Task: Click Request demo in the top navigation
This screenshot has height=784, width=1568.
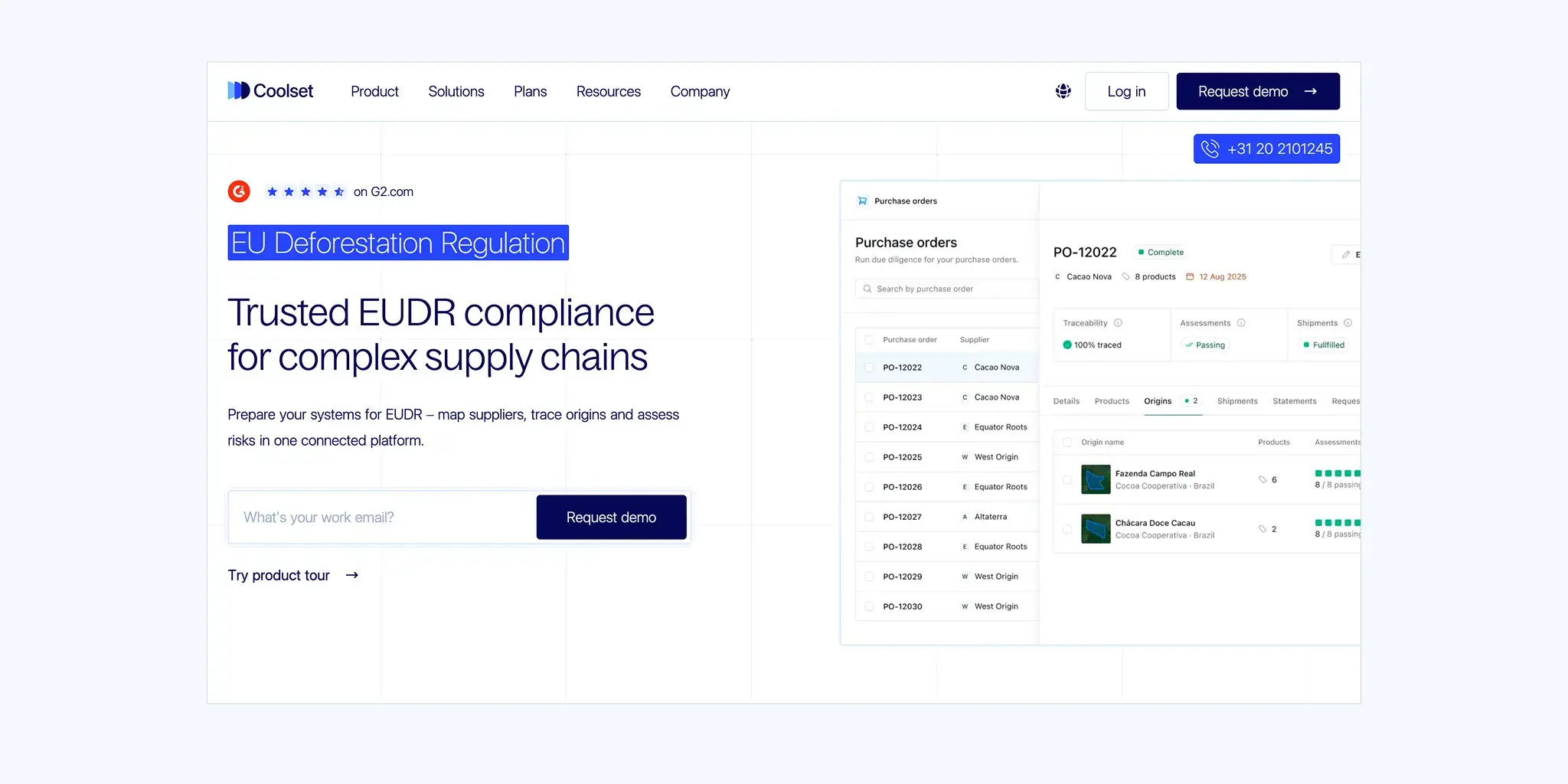Action: click(x=1258, y=91)
